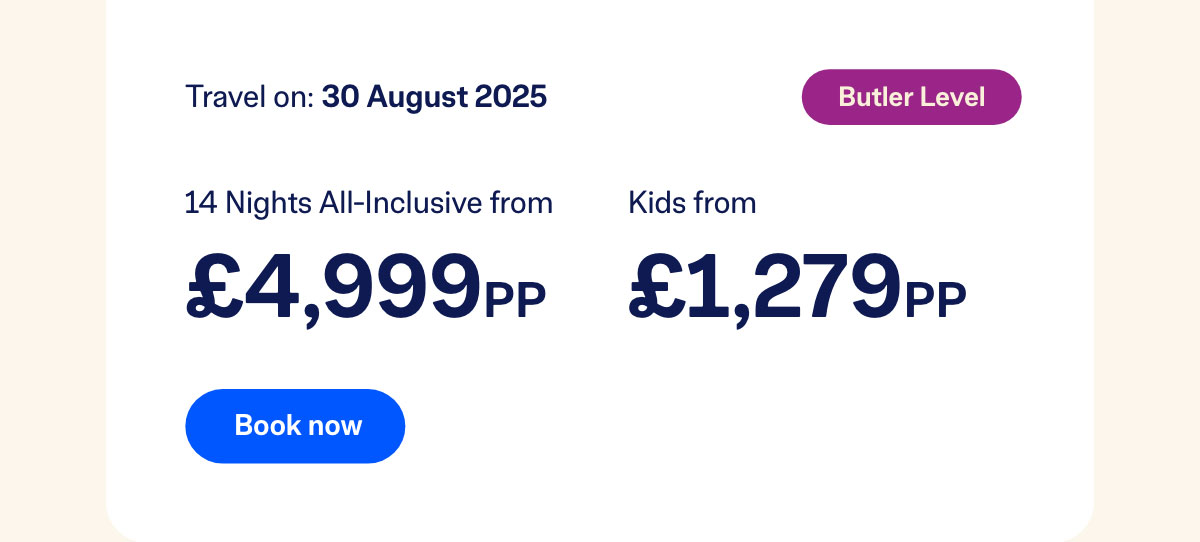Screen dimensions: 1200x542
Task: Click PP suffix after £4,999
Action: 516,301
